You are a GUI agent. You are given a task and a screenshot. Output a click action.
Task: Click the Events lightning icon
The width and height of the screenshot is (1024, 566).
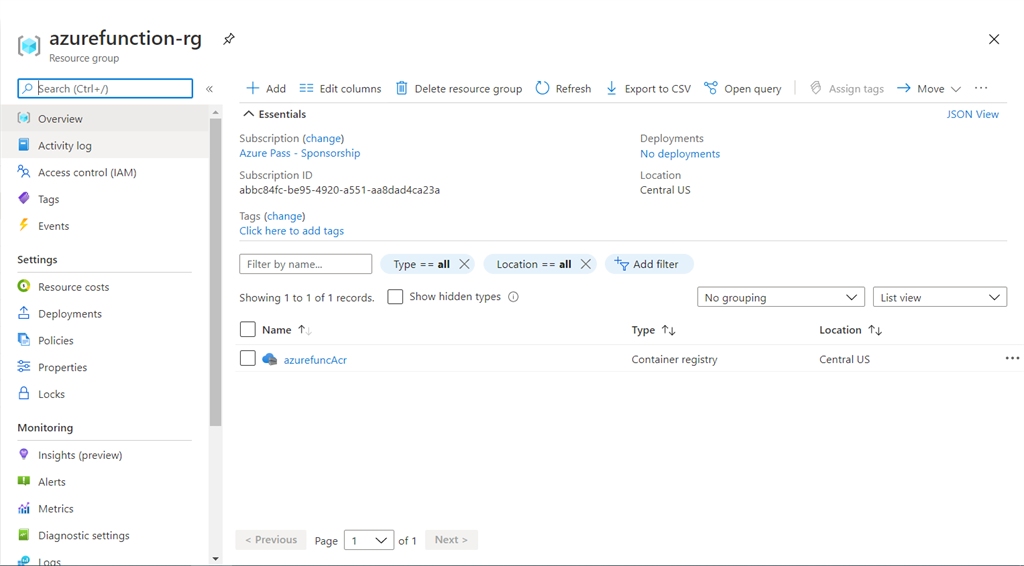[x=24, y=225]
